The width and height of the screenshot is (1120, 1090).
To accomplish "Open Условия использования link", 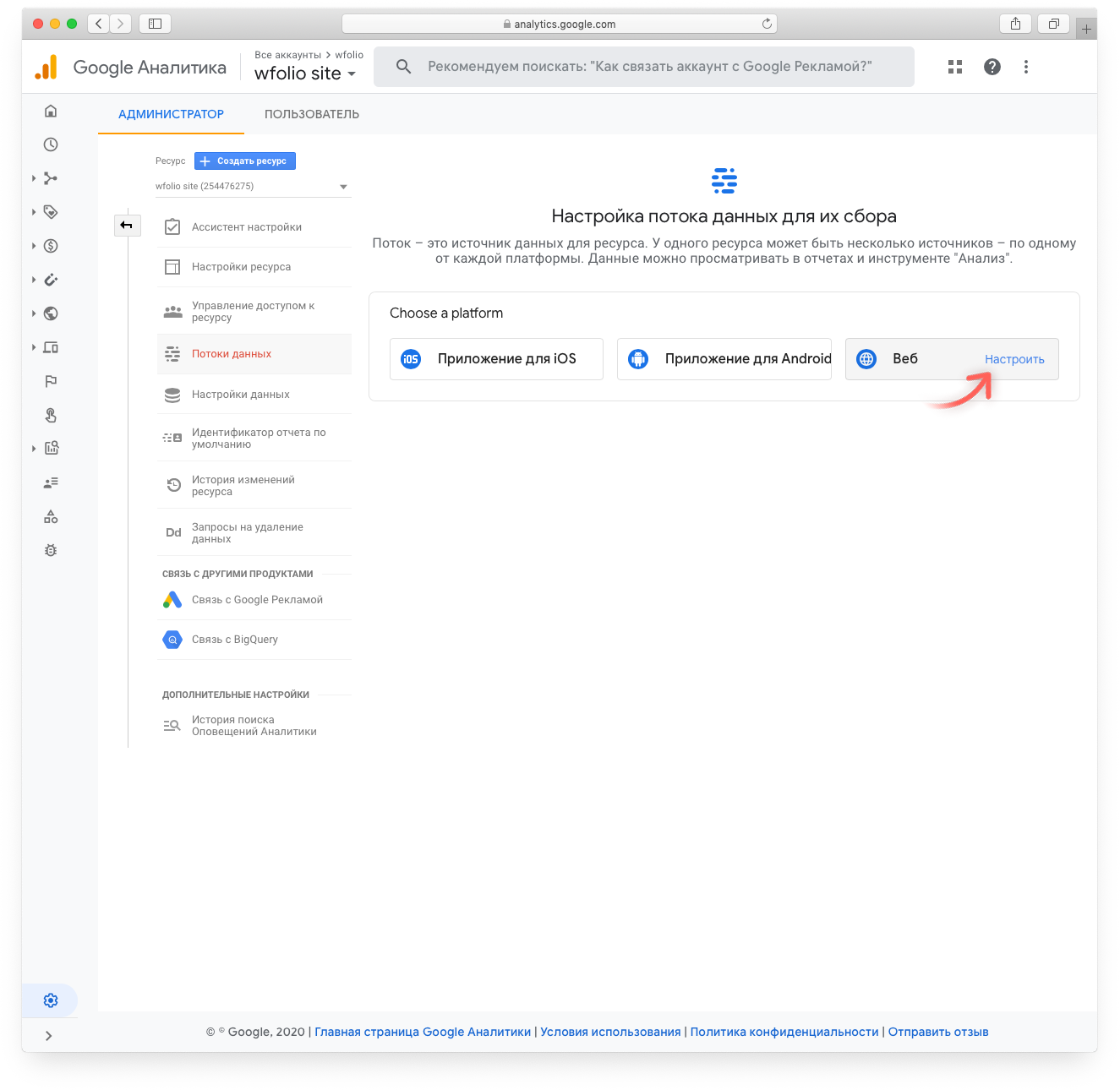I will (x=610, y=1032).
